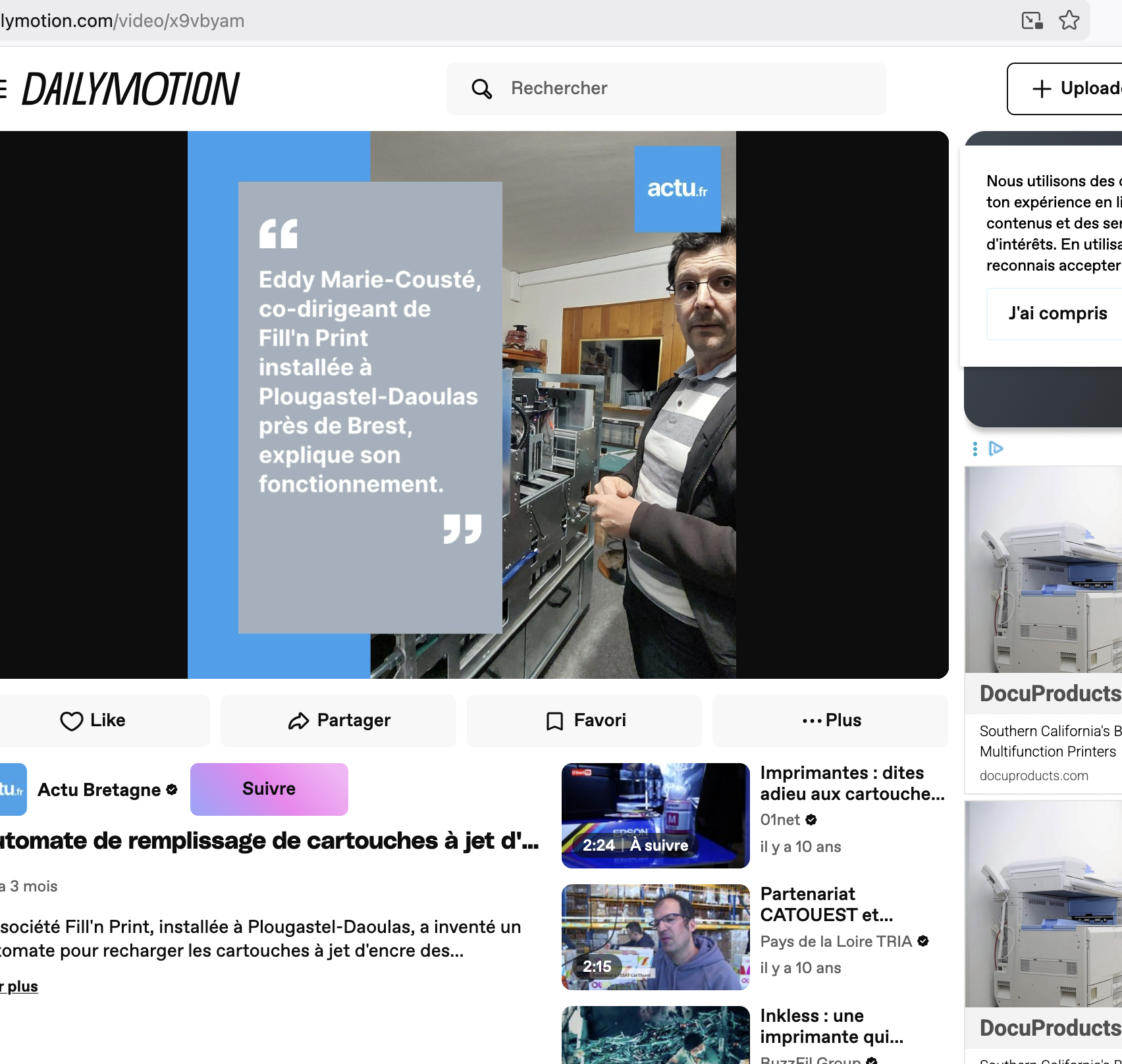The height and width of the screenshot is (1064, 1122).
Task: Expand the Plus more options menu
Action: point(831,721)
